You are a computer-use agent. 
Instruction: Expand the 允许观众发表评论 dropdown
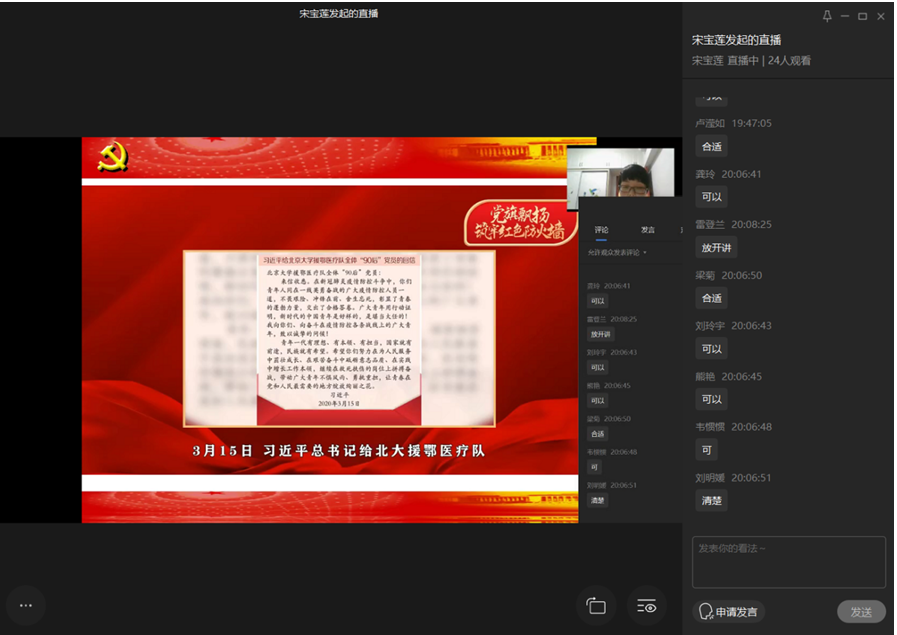[616, 253]
